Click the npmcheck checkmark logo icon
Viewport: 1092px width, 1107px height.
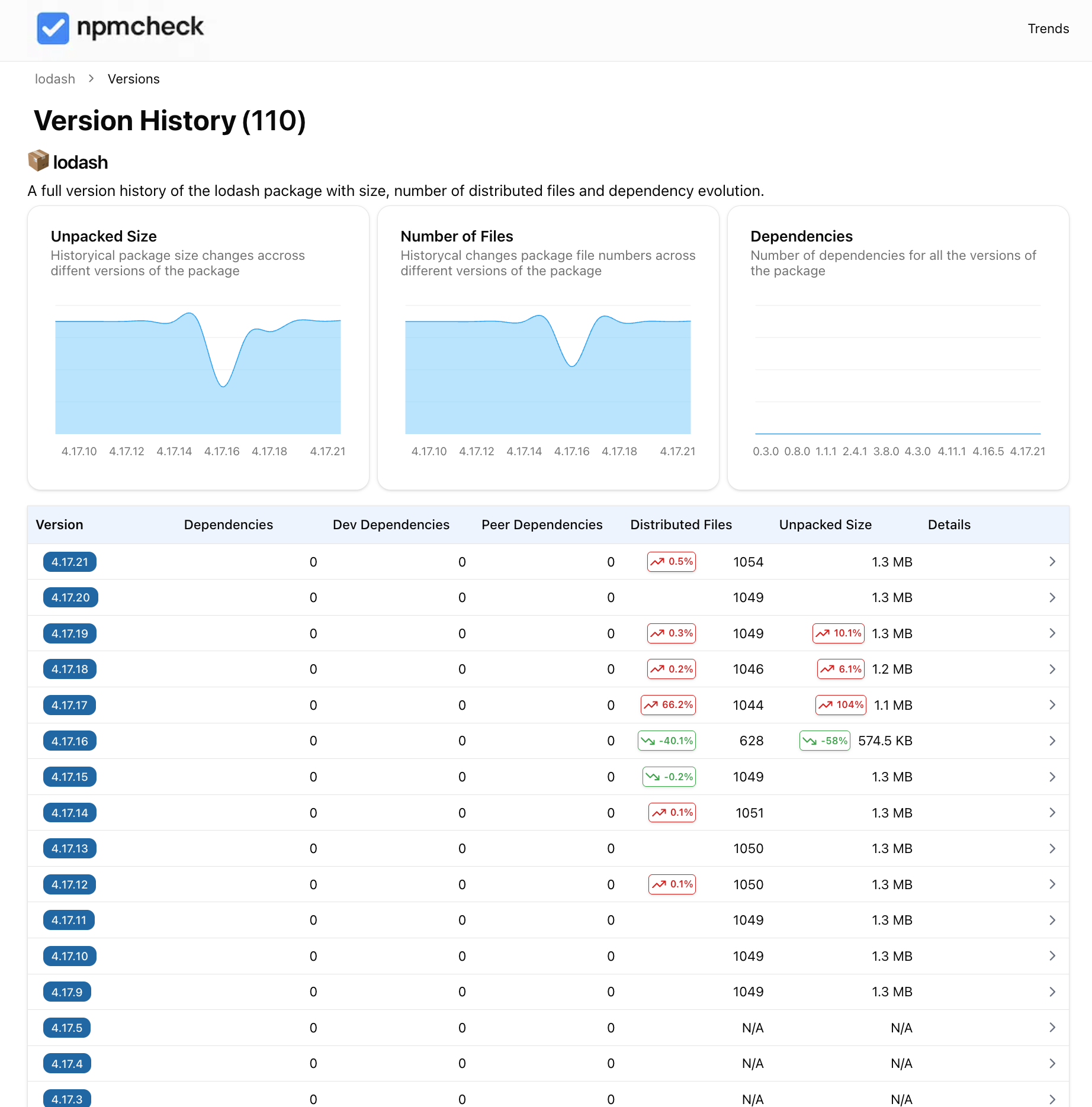pyautogui.click(x=53, y=28)
